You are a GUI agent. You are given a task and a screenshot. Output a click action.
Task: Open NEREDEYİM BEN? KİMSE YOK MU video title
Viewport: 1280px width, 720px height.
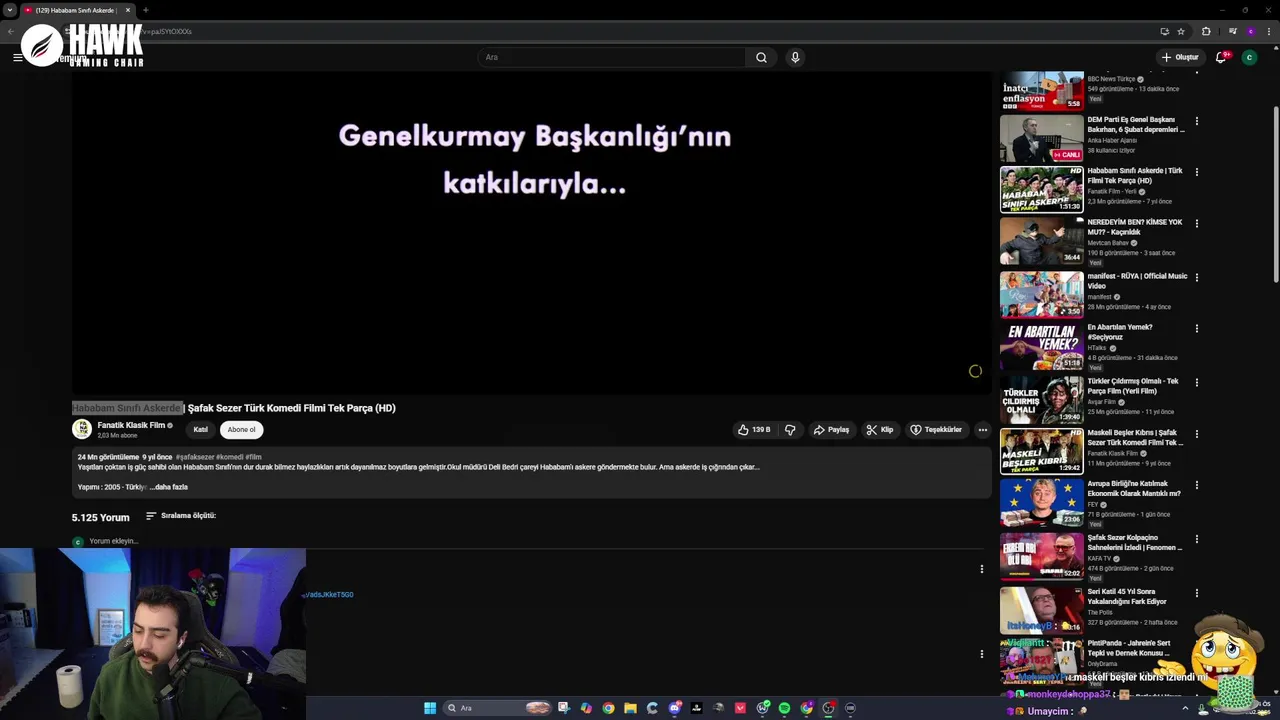click(1135, 227)
